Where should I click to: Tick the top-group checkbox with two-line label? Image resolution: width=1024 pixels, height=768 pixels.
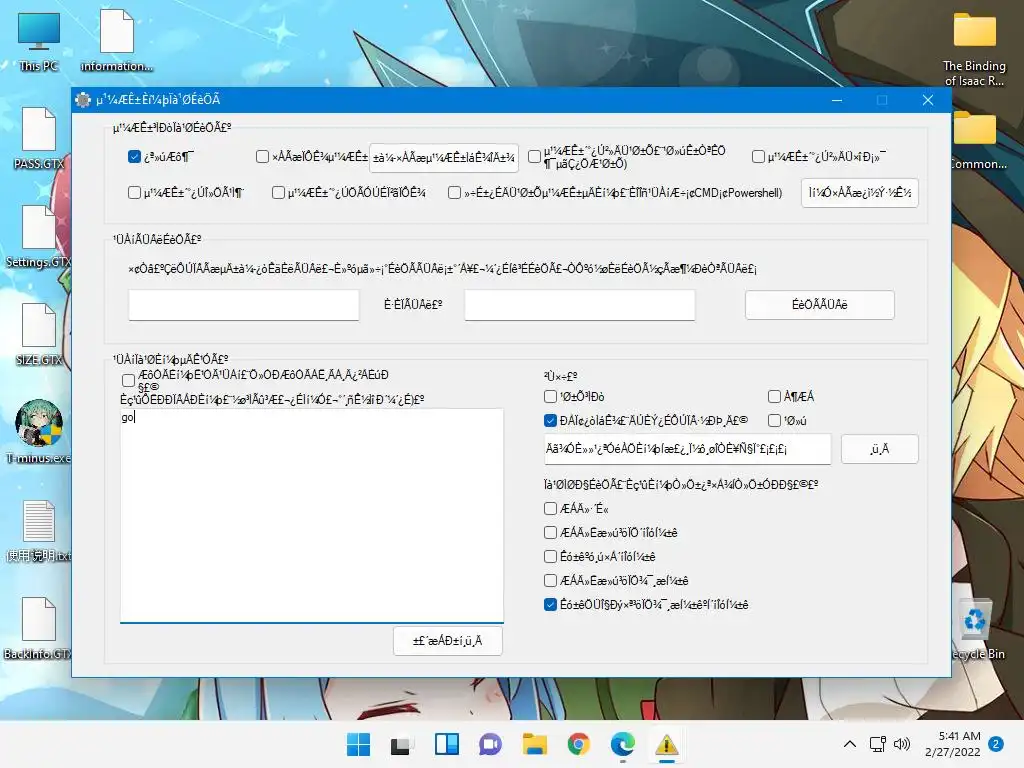[x=534, y=157]
